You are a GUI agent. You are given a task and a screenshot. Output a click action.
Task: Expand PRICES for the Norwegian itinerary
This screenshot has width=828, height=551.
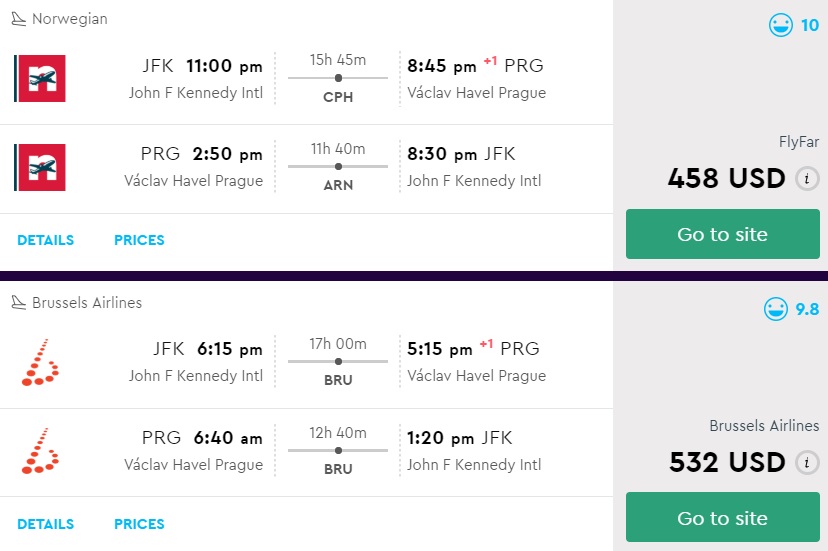[x=139, y=240]
